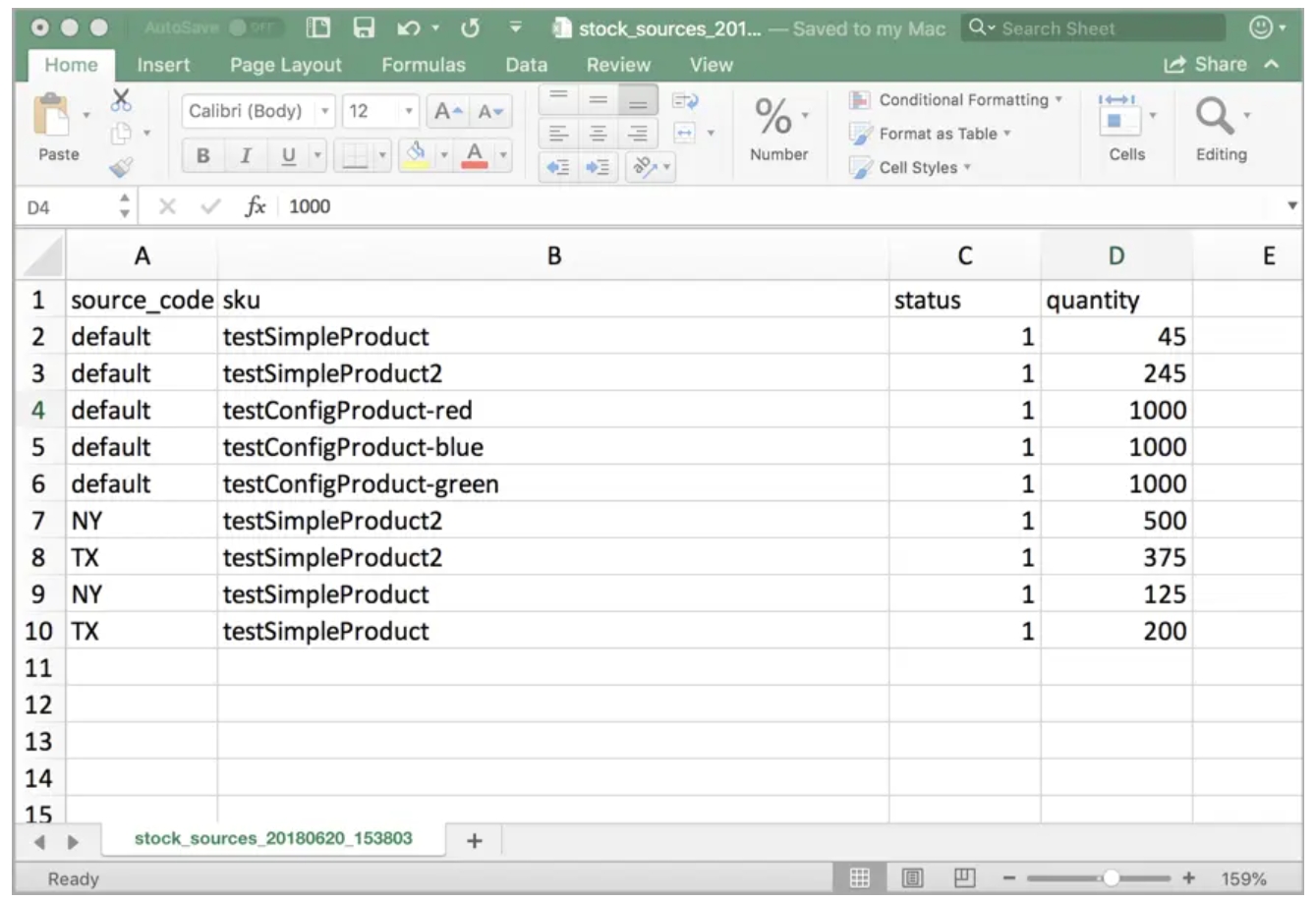Image resolution: width=1316 pixels, height=900 pixels.
Task: Align cell content to the middle
Action: (598, 100)
